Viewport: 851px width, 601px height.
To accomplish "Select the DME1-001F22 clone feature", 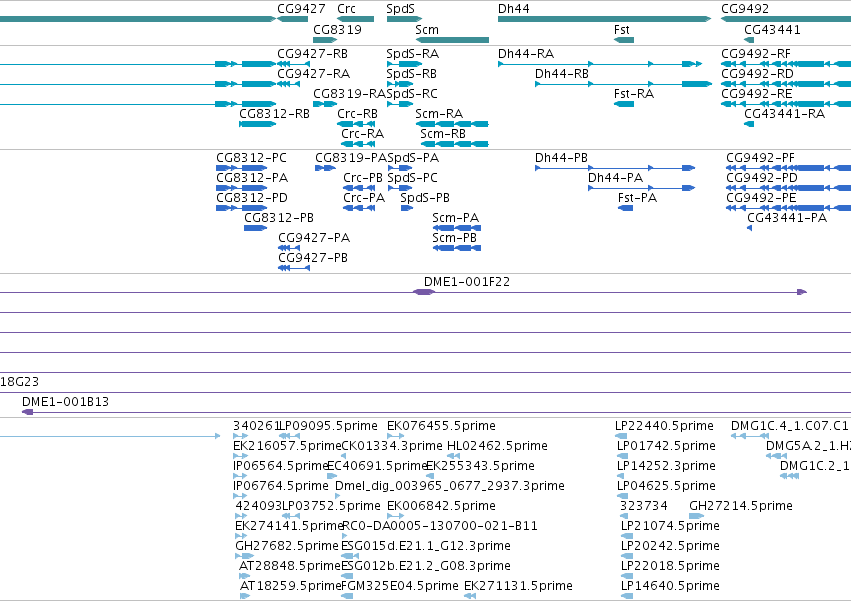I will tap(424, 292).
